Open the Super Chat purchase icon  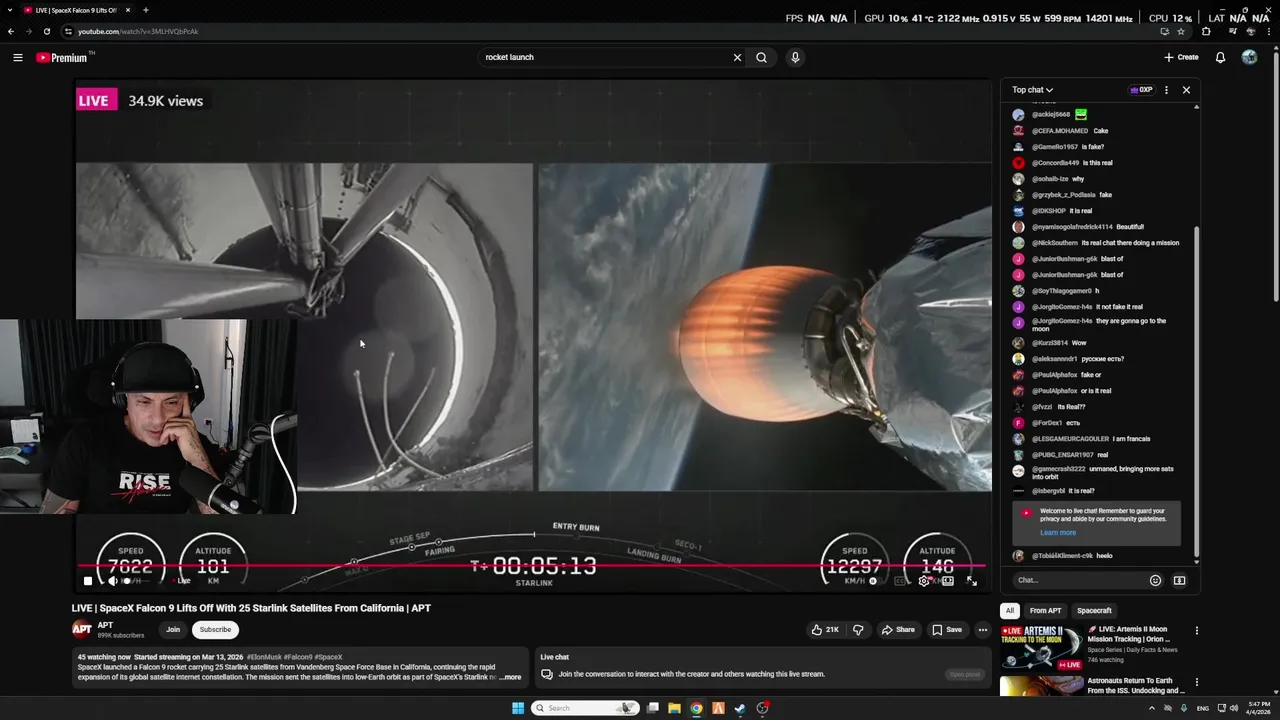point(1179,580)
